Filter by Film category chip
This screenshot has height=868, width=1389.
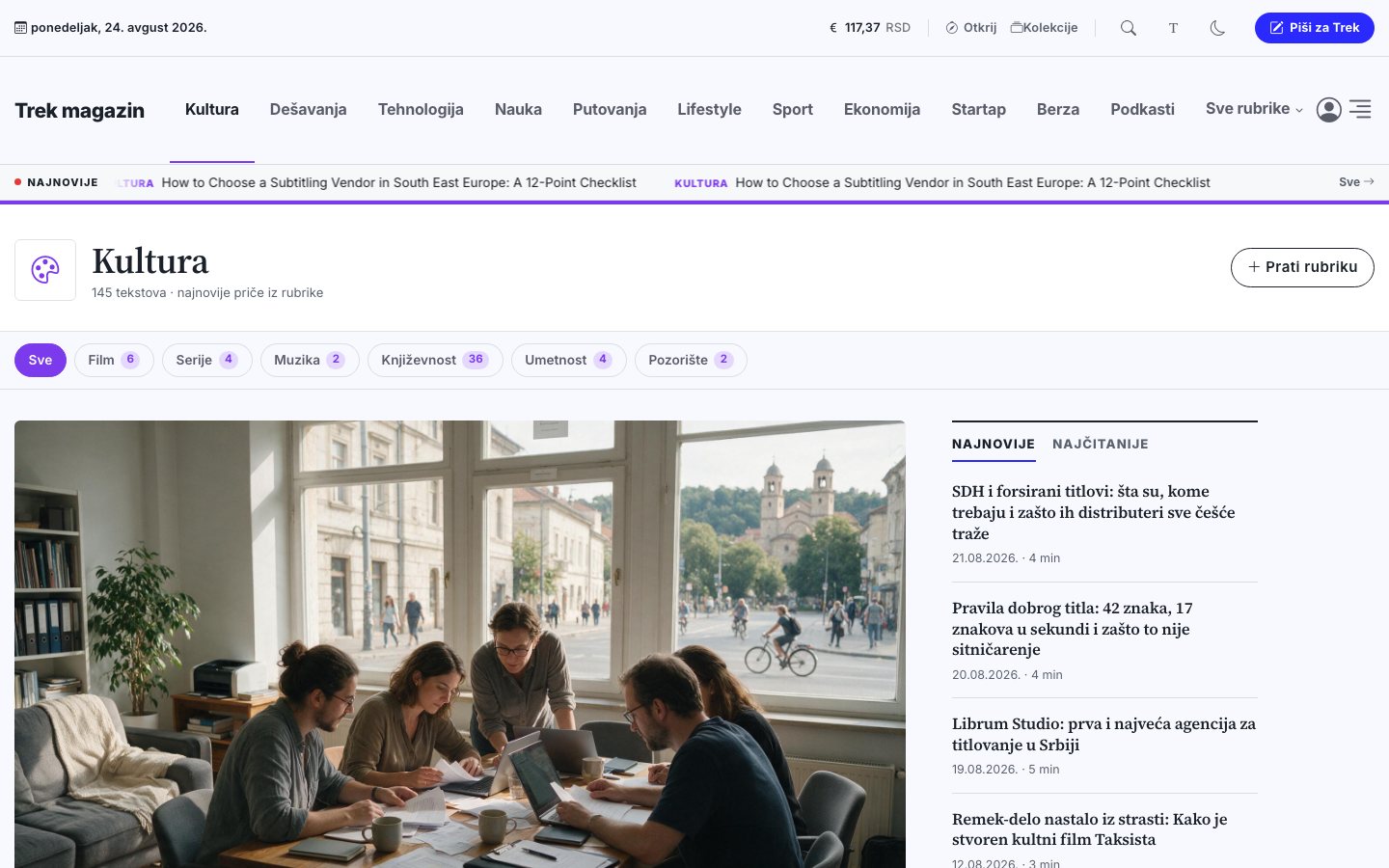tap(114, 360)
